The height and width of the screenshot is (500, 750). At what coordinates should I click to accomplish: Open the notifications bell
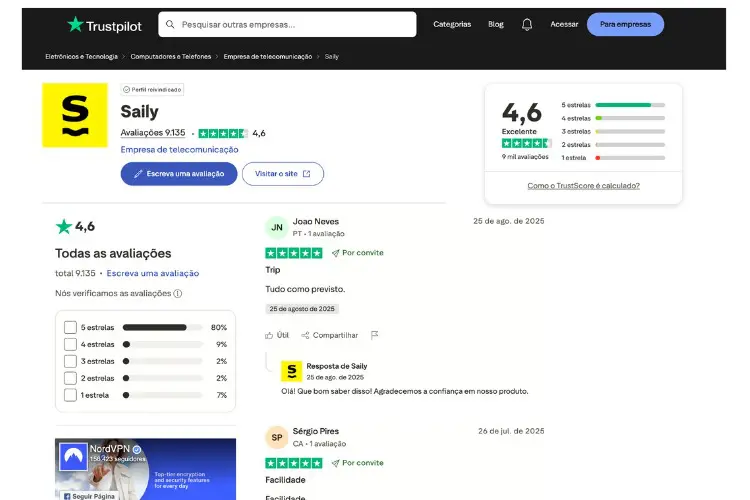[527, 24]
